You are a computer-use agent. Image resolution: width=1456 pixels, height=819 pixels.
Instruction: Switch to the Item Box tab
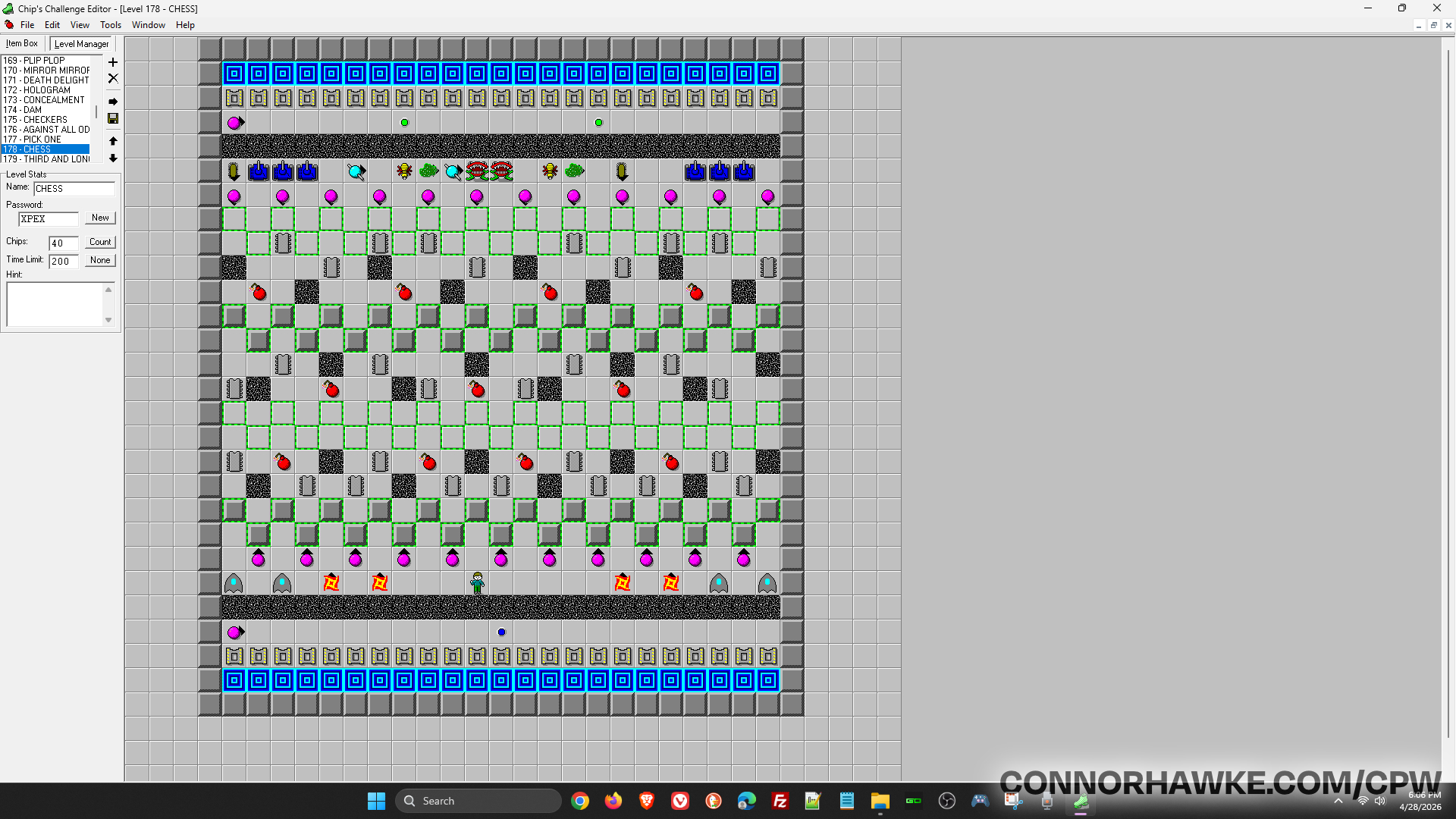22,43
